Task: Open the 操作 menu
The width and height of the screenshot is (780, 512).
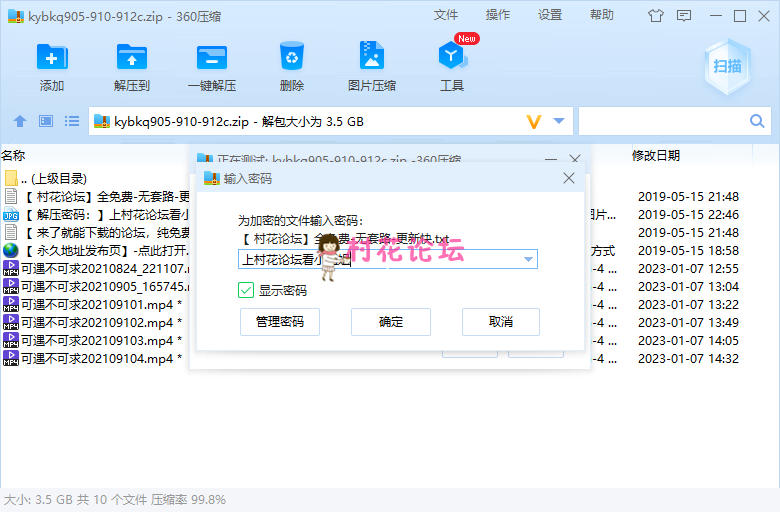Action: [497, 15]
